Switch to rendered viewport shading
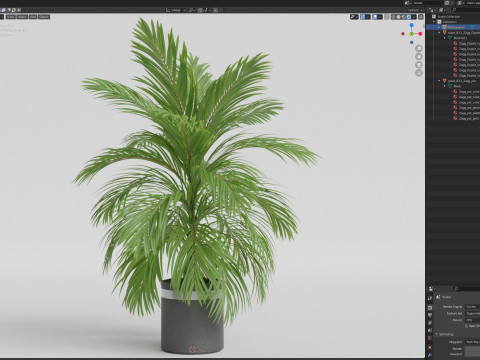480x360 pixels. 409,17
